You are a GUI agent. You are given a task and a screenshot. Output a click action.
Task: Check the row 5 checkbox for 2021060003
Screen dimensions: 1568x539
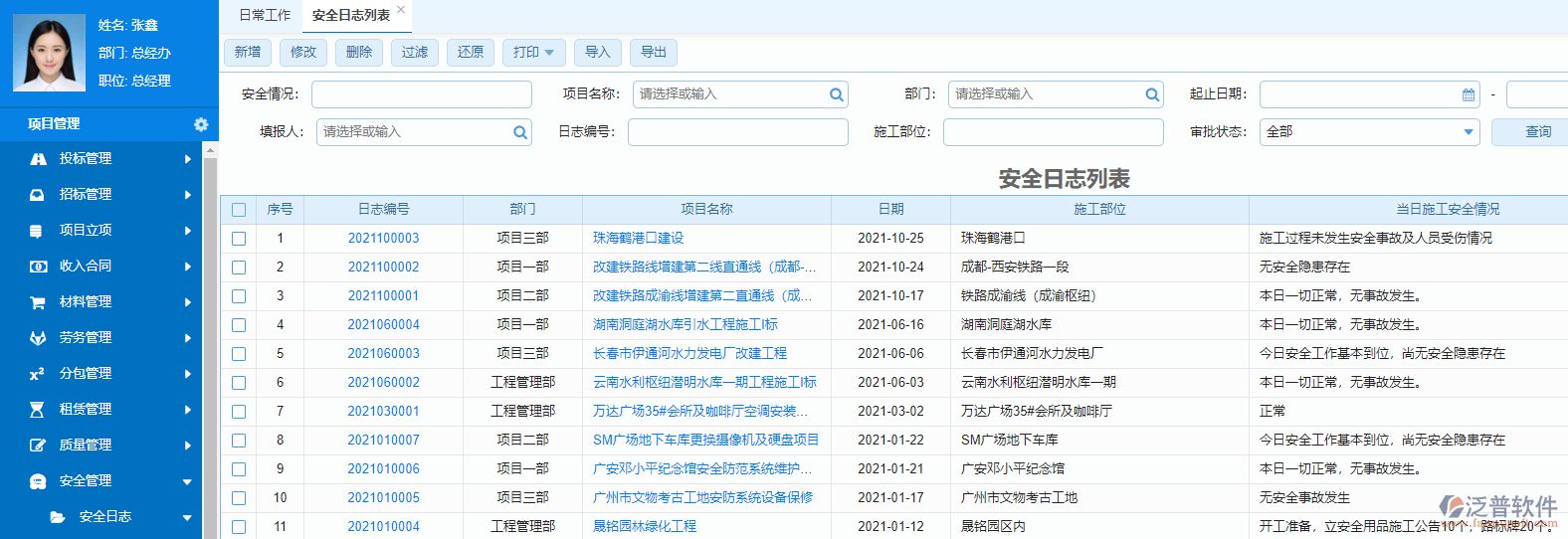[239, 354]
